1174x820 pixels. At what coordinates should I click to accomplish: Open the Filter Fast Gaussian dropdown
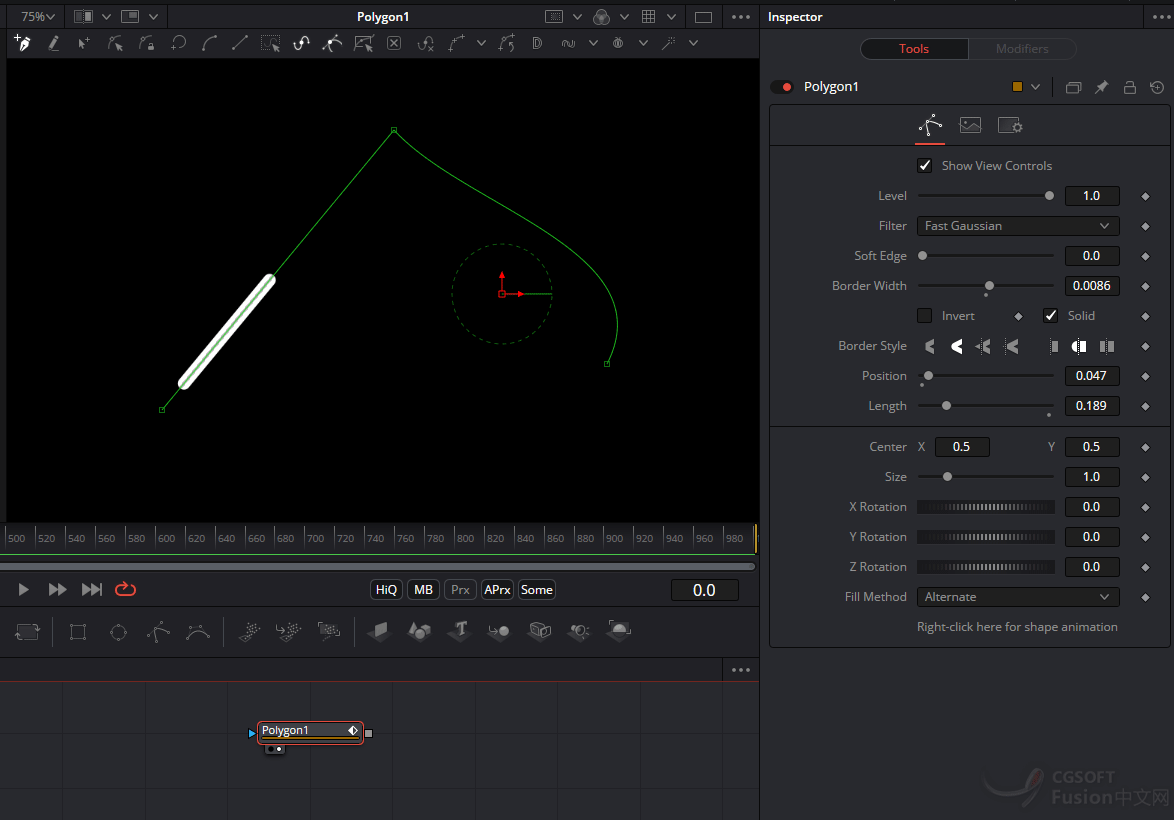coord(1017,226)
